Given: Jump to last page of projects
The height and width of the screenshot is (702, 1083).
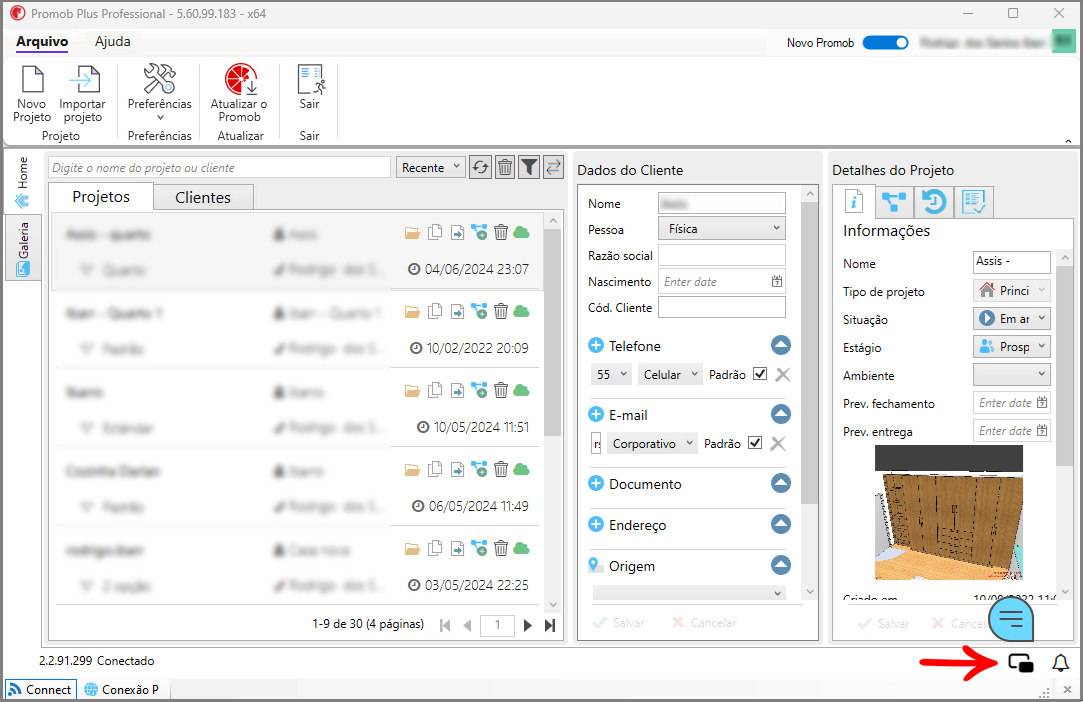Looking at the screenshot, I should point(550,625).
